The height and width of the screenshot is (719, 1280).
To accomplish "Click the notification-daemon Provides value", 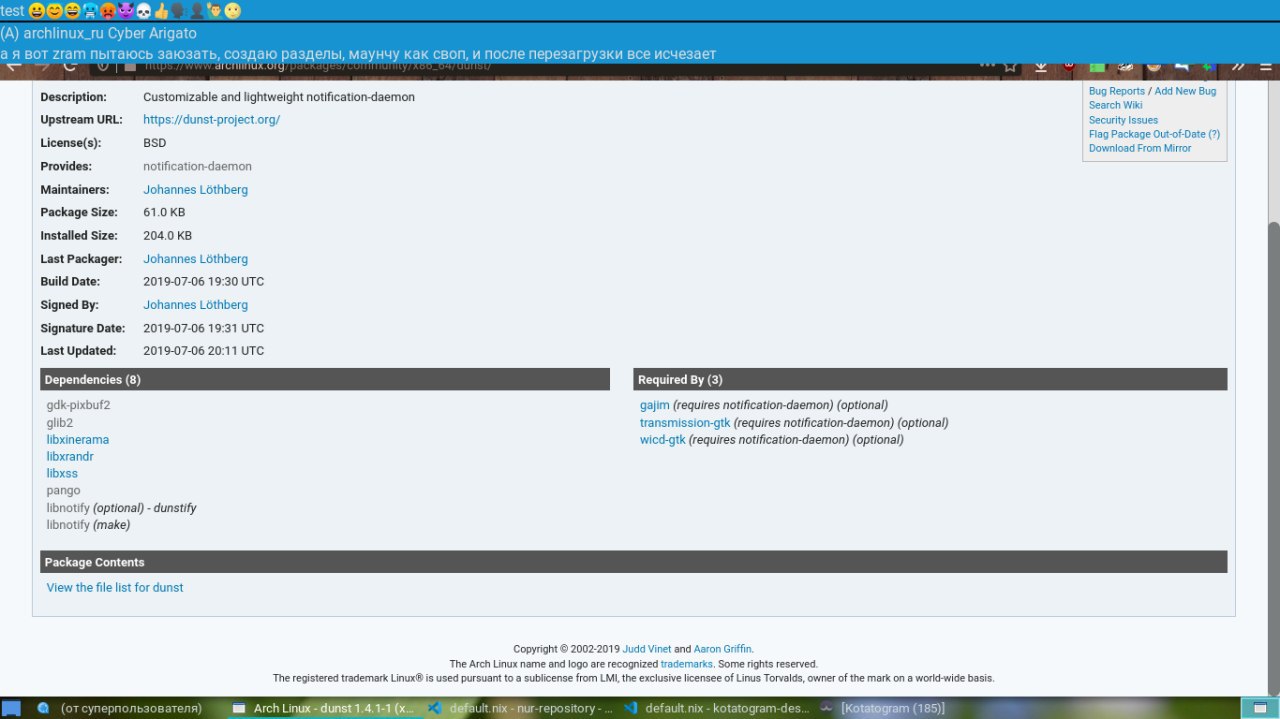I will [197, 167].
